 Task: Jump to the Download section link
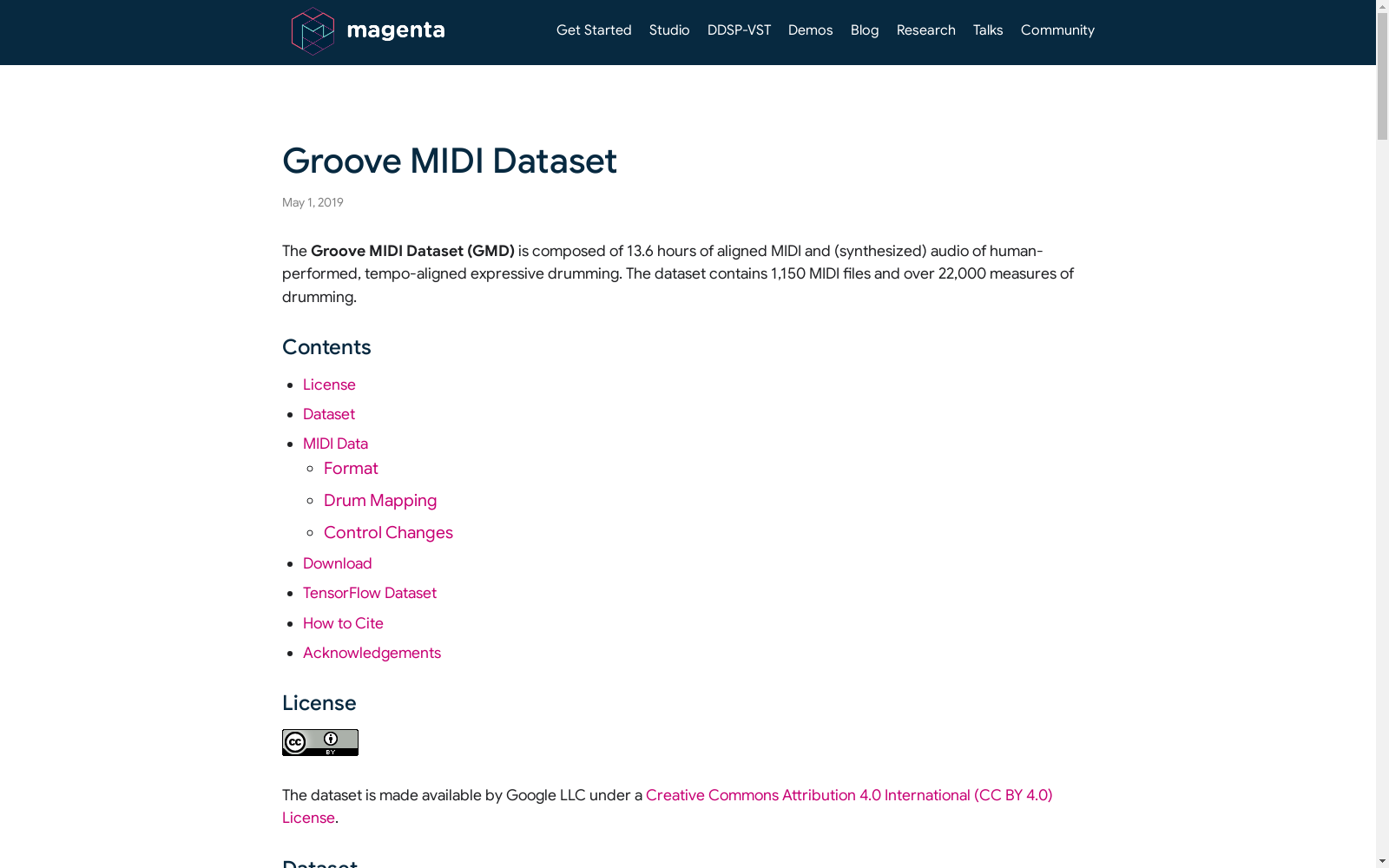(x=338, y=563)
